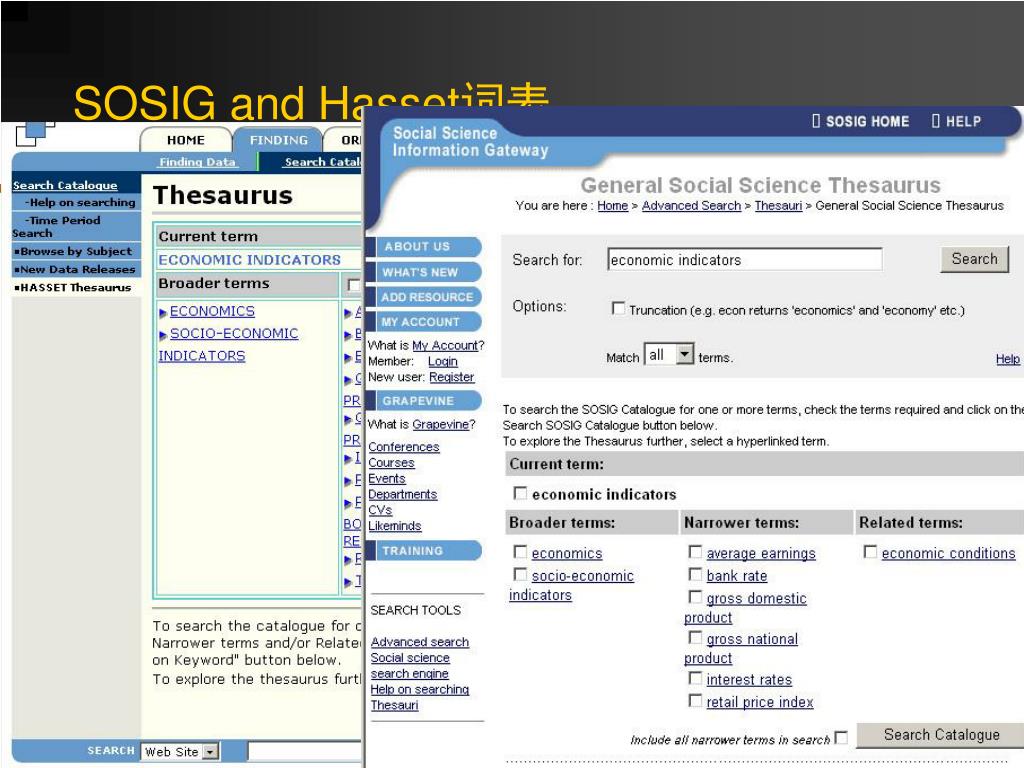This screenshot has height=768, width=1024.
Task: Open the TRAINING menu item
Action: tap(423, 551)
